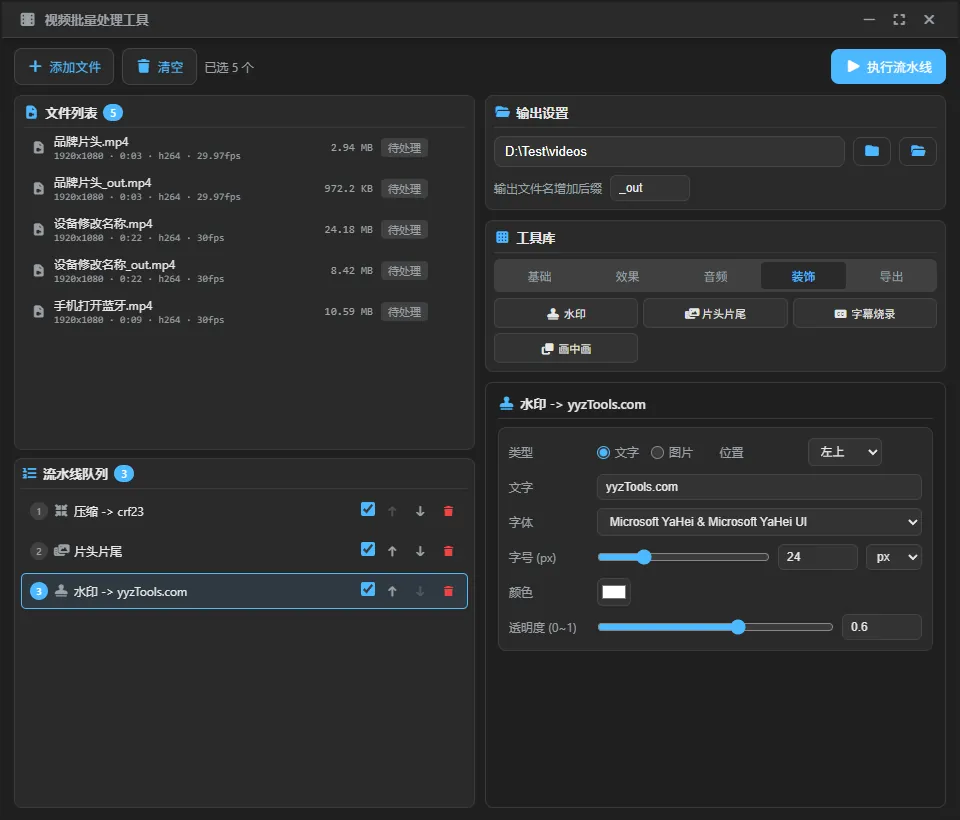Click the 文件列表 panel header icon
The height and width of the screenshot is (820, 960).
pos(31,113)
